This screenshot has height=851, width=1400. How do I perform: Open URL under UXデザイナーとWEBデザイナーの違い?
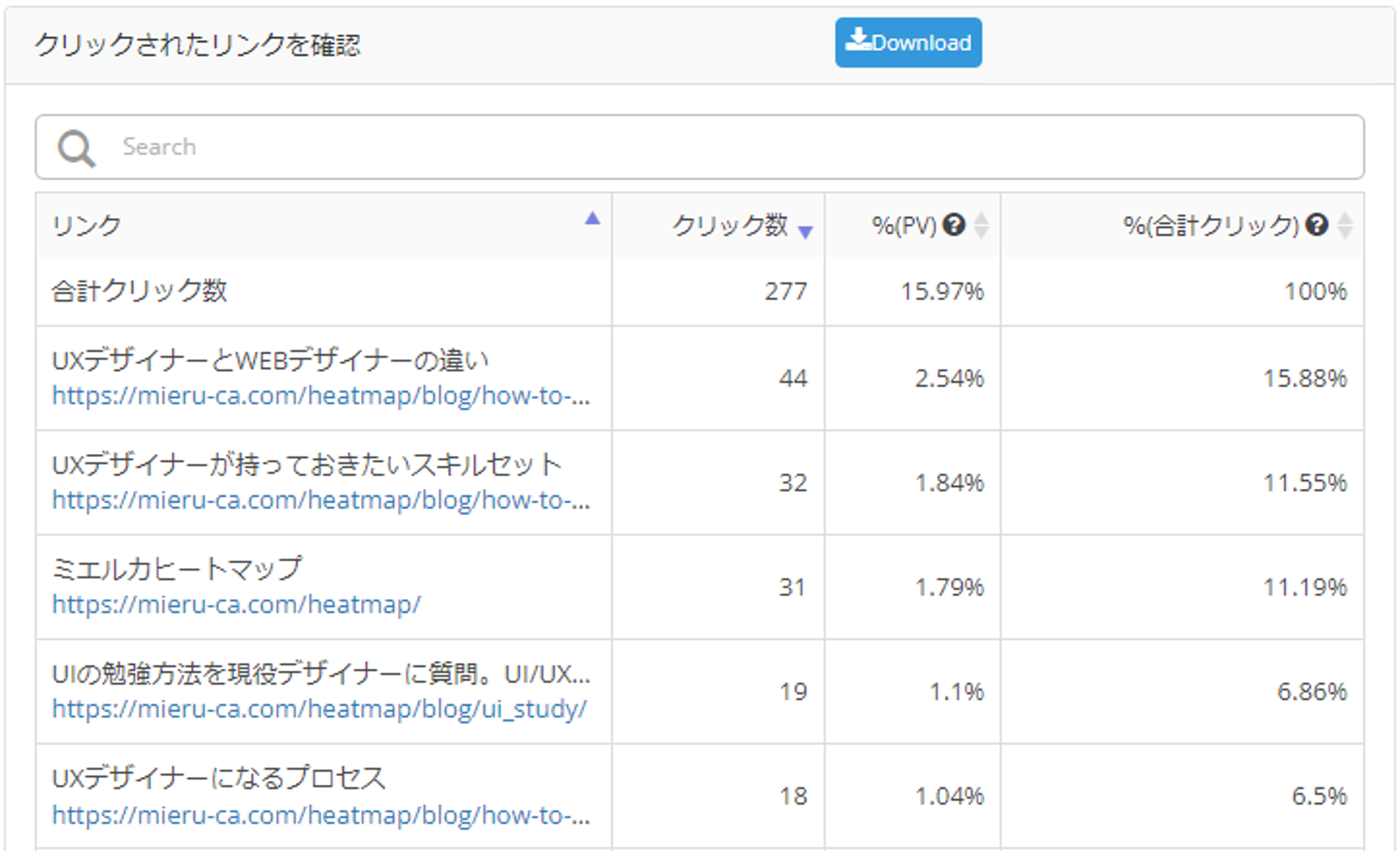click(321, 395)
